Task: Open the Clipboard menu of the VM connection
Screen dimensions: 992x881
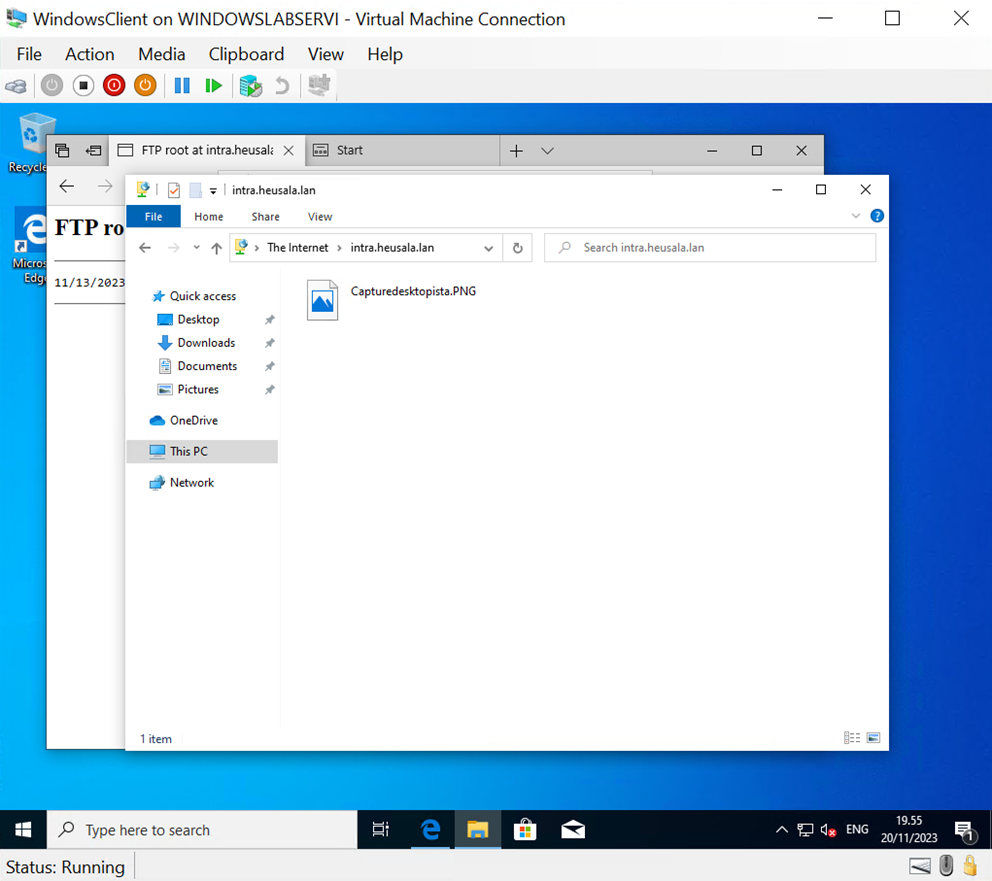Action: [x=246, y=54]
